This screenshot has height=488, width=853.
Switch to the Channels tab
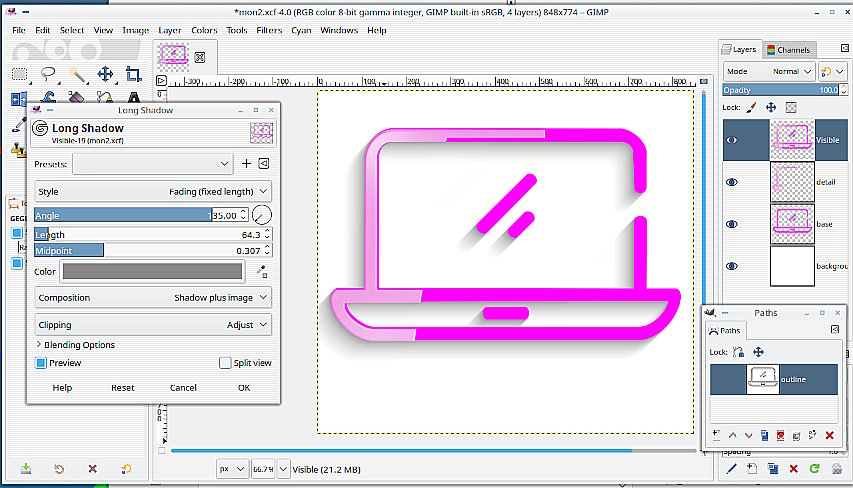788,50
